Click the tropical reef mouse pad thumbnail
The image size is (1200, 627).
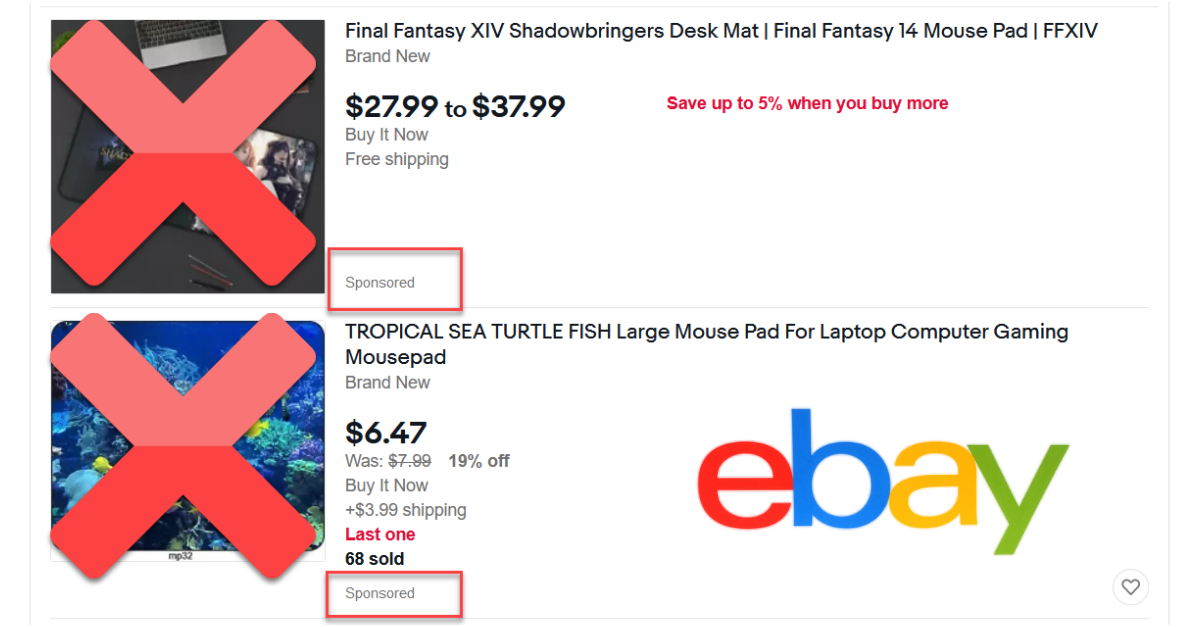click(188, 441)
